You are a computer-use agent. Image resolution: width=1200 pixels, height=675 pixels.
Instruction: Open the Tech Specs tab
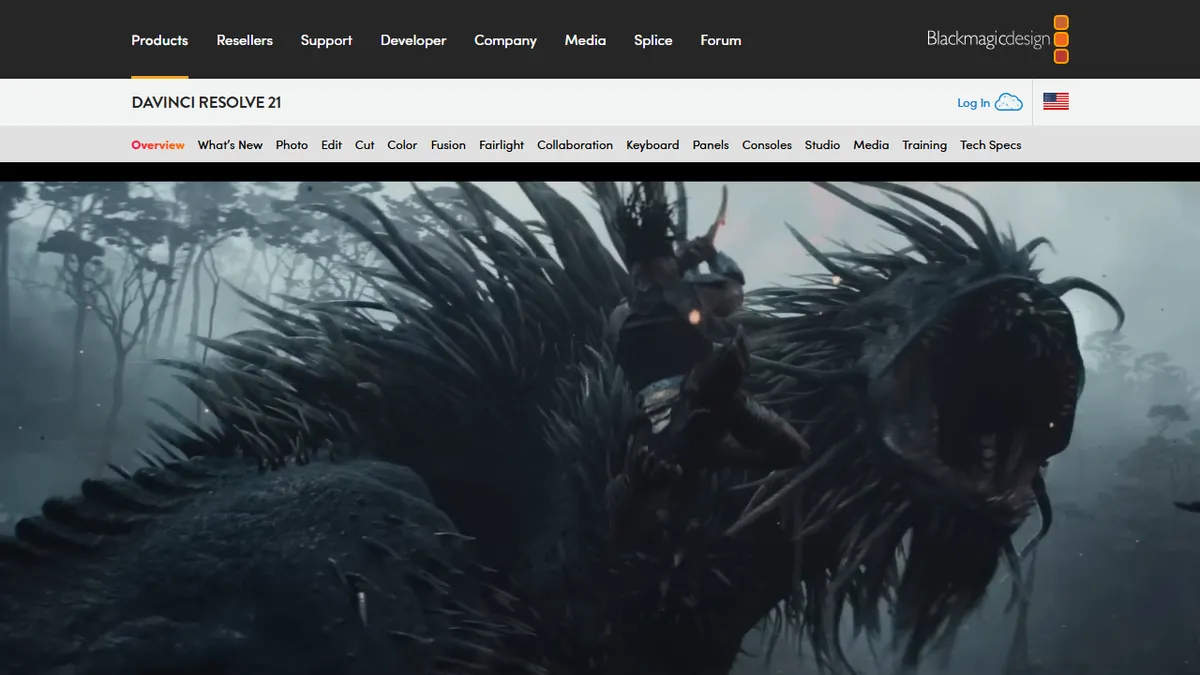pyautogui.click(x=991, y=145)
